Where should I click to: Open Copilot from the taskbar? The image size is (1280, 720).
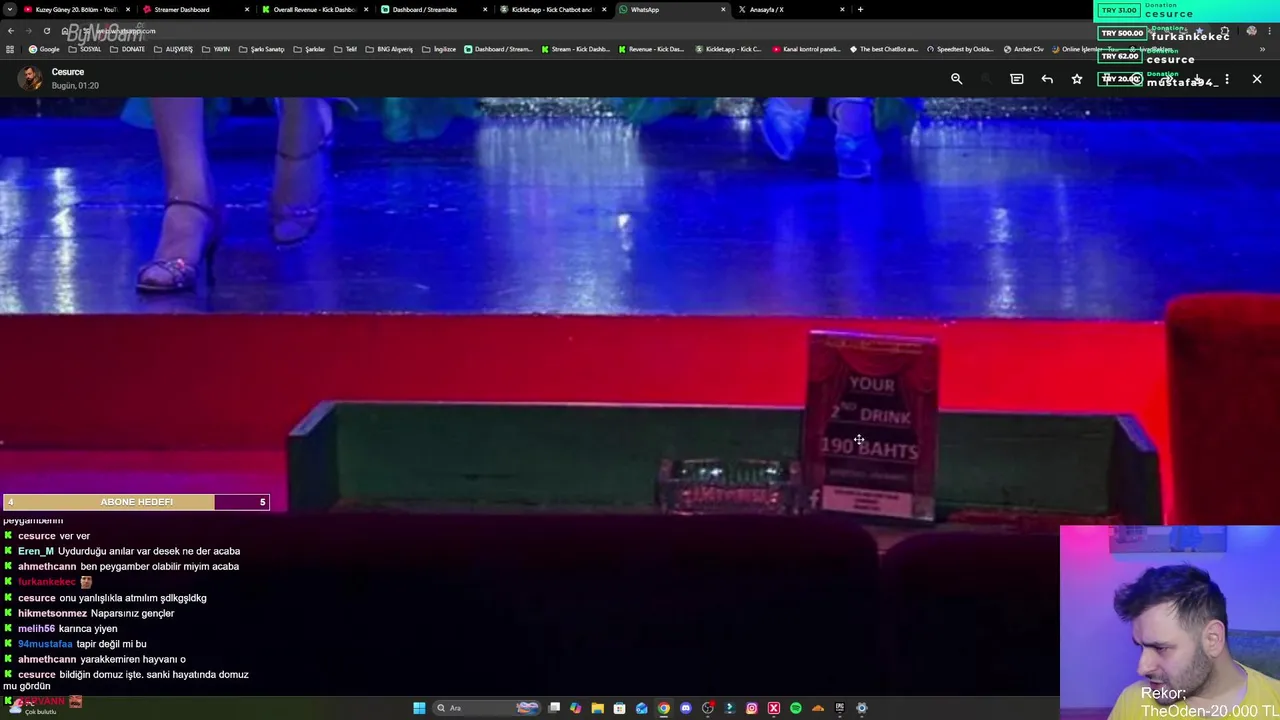[576, 708]
